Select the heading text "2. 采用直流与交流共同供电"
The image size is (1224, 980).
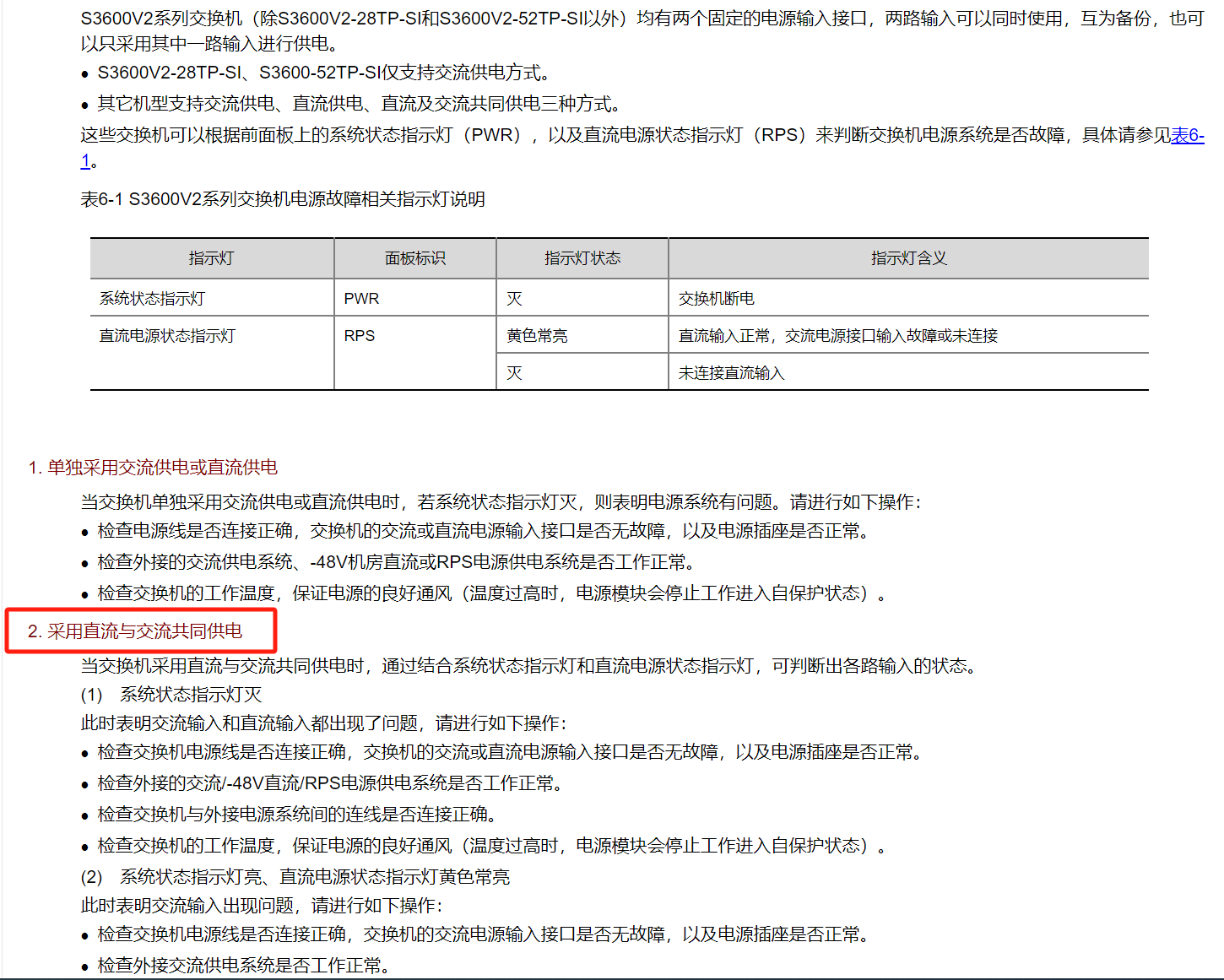135,631
